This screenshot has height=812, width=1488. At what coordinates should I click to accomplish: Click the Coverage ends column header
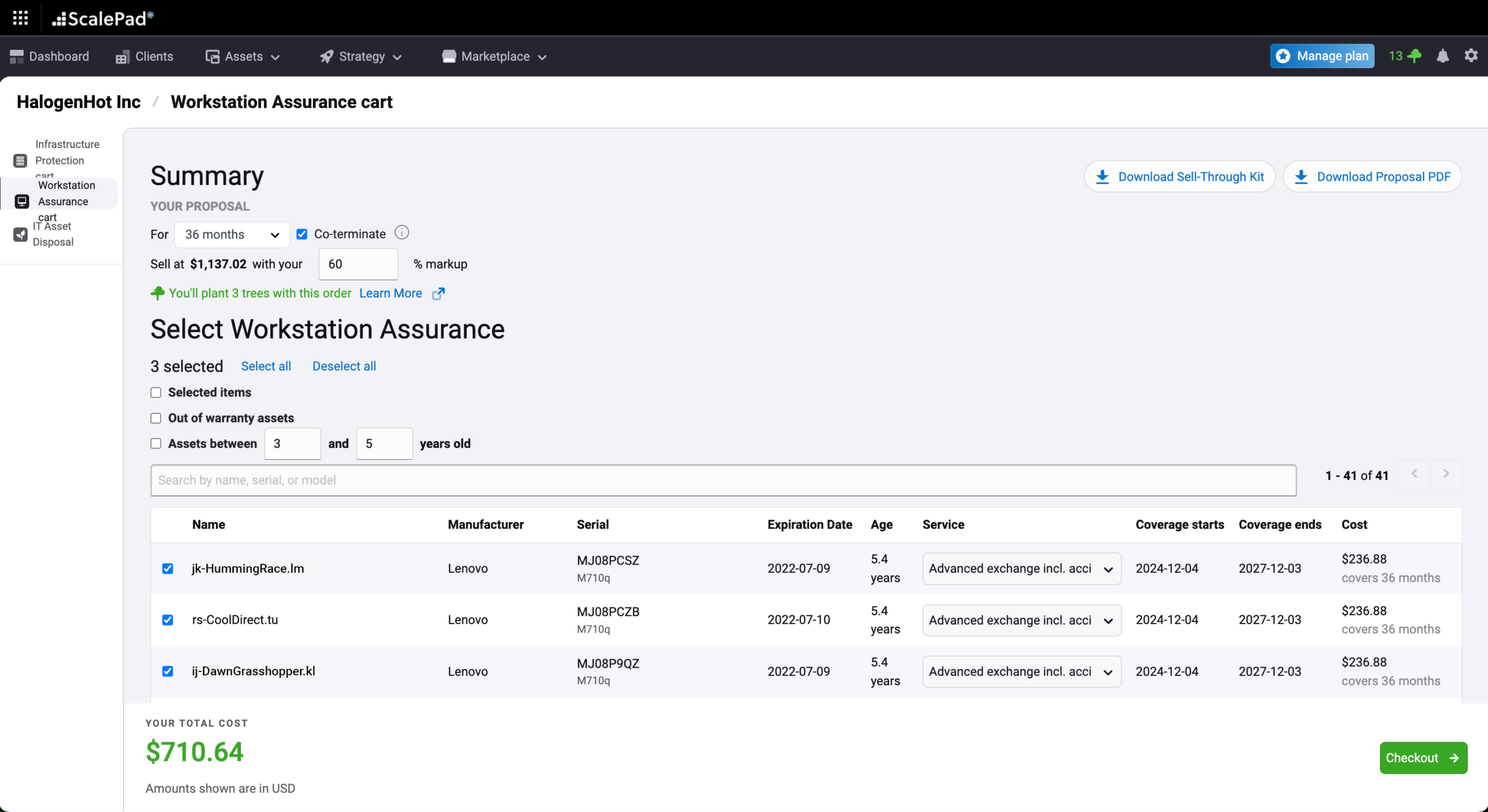[x=1280, y=524]
